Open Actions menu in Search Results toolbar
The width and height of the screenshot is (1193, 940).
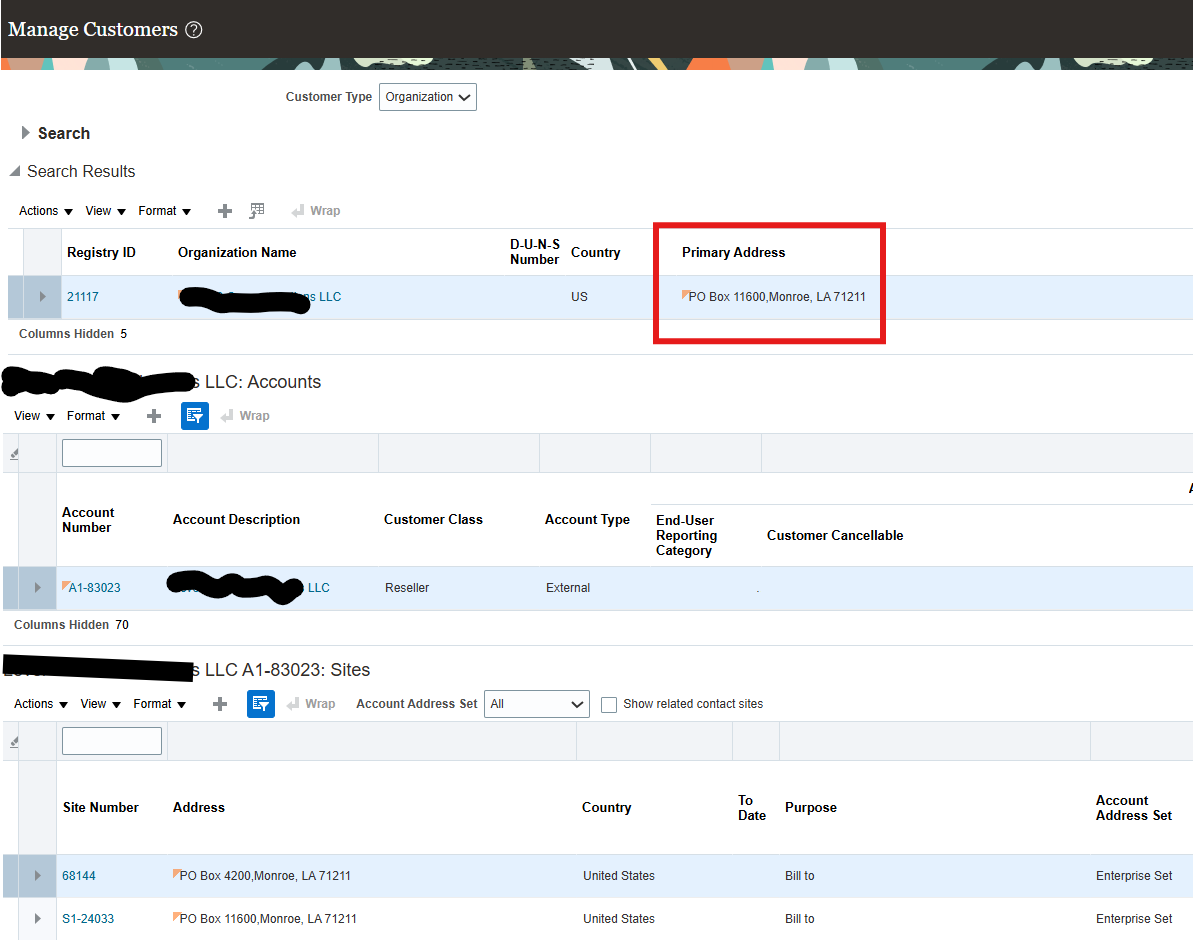click(x=46, y=211)
